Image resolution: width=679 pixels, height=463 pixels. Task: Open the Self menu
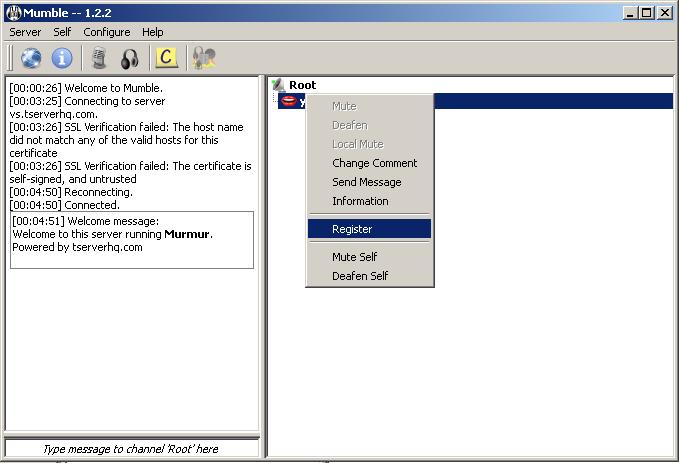[x=62, y=32]
